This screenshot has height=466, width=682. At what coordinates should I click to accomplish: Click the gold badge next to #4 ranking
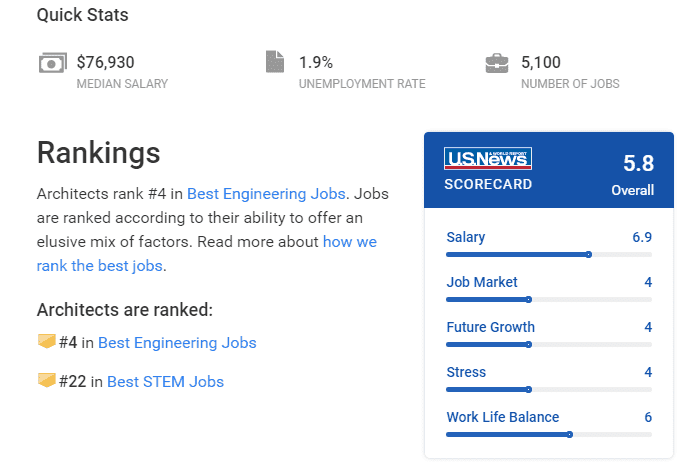coord(47,341)
